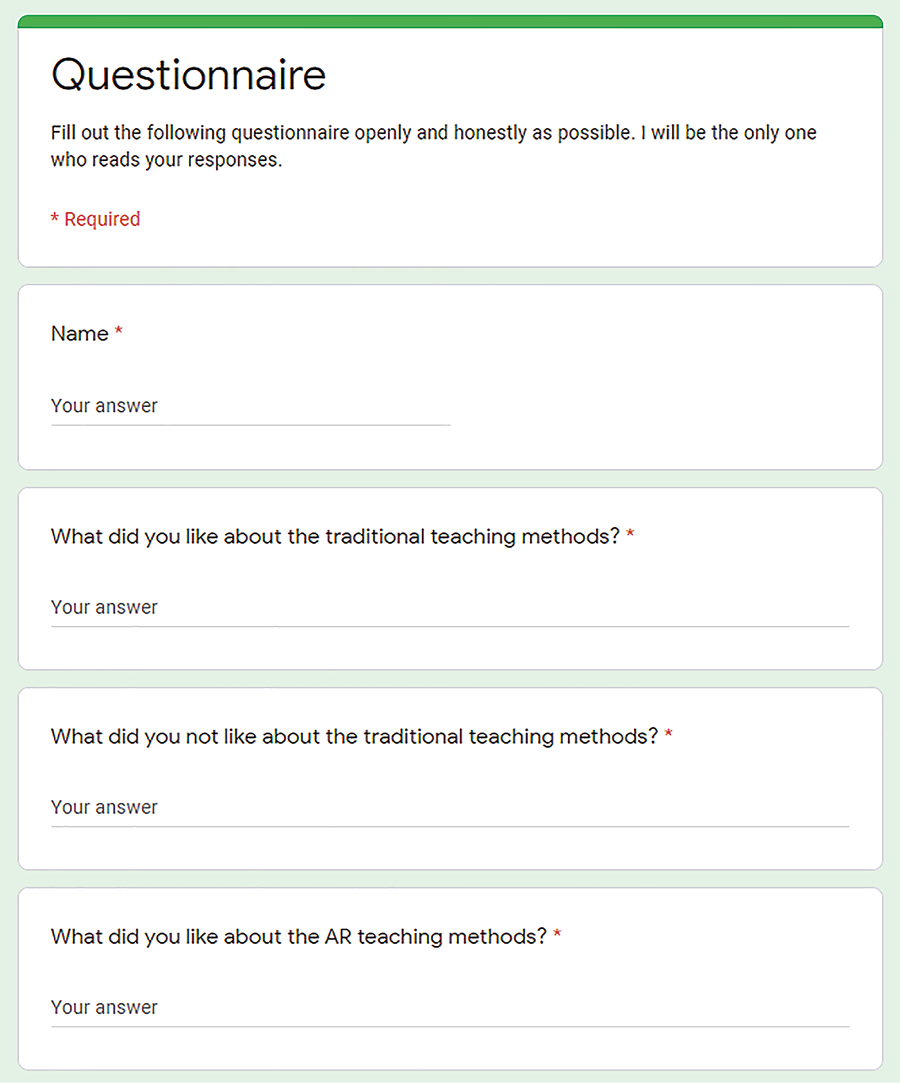Click the Name answer input field
Viewport: 900px width, 1083px height.
pyautogui.click(x=250, y=407)
